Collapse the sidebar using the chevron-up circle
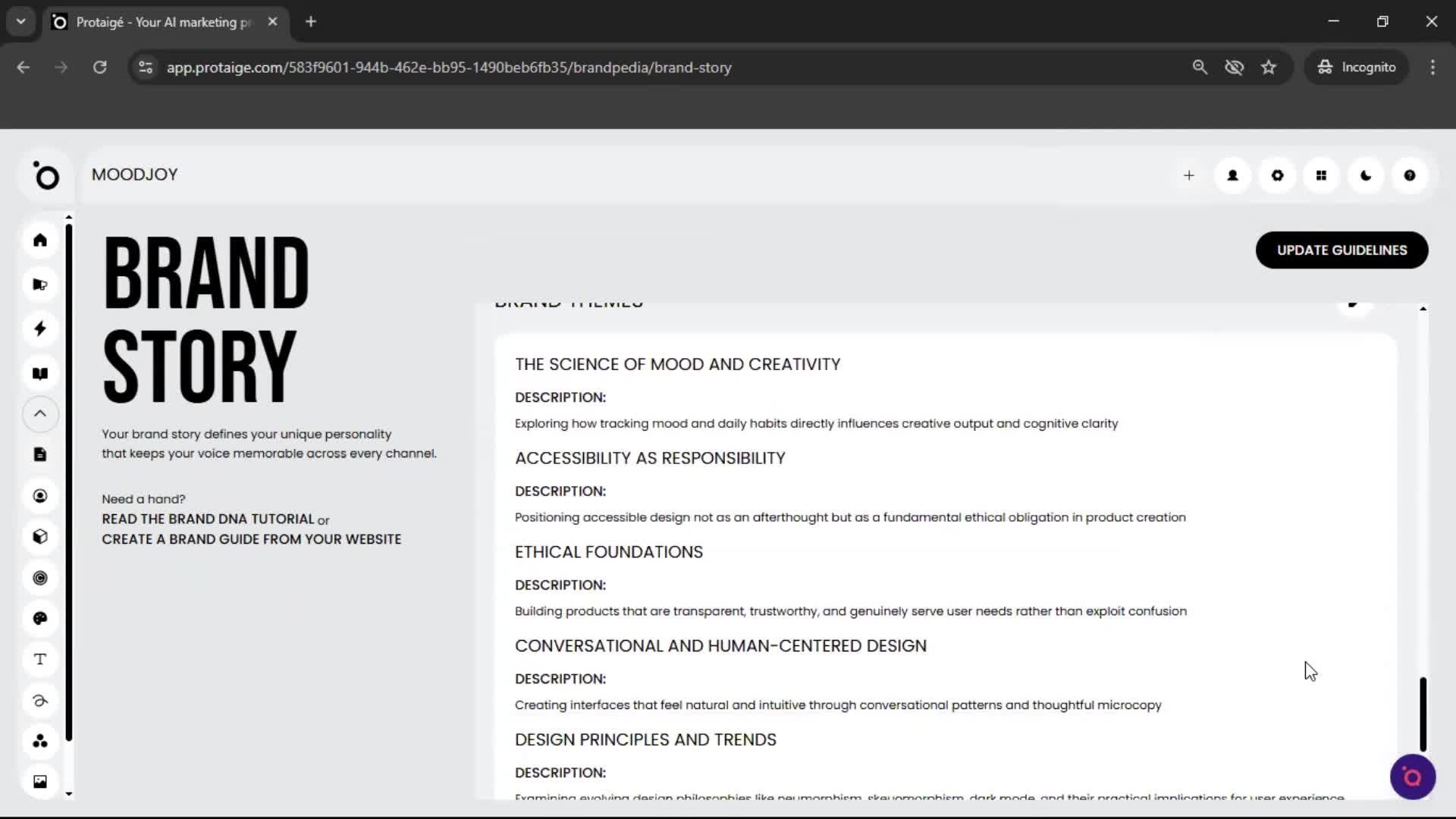The height and width of the screenshot is (819, 1456). point(40,414)
